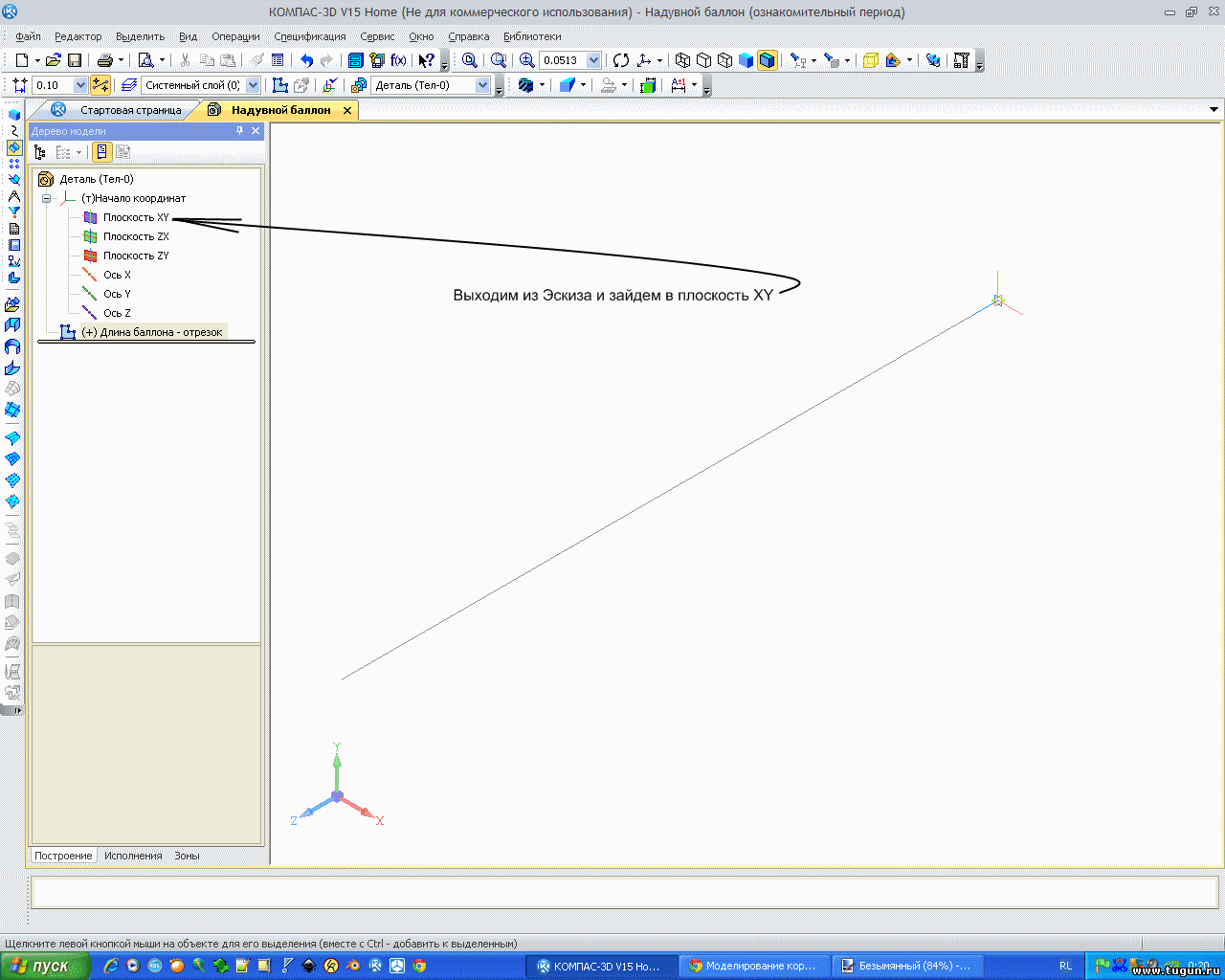Open the document tab list arrow

(1214, 110)
